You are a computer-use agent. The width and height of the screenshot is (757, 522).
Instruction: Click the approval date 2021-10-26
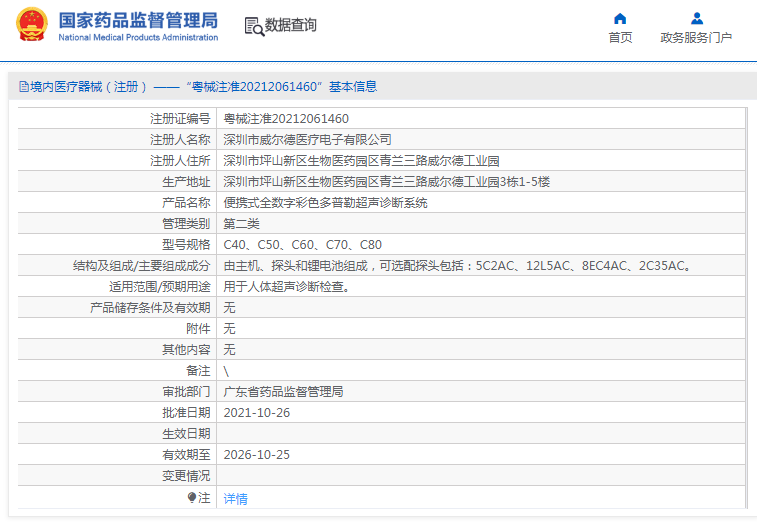coord(256,413)
